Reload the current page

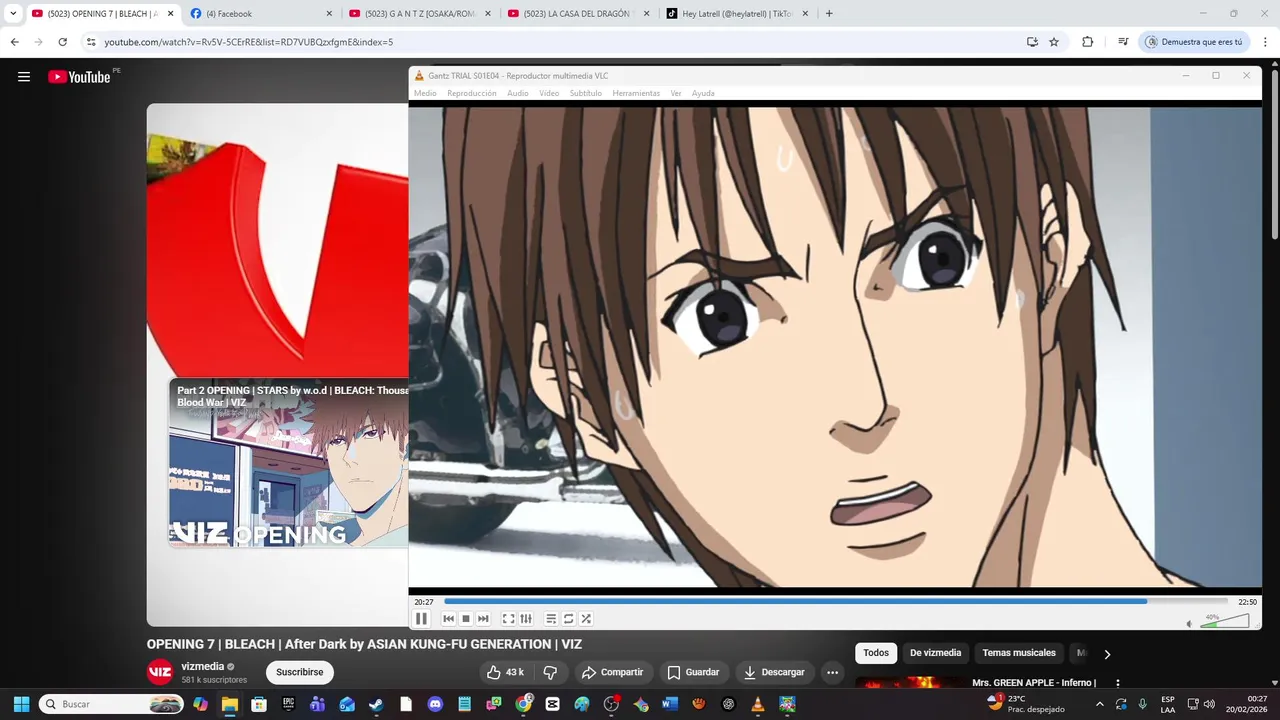(x=62, y=42)
